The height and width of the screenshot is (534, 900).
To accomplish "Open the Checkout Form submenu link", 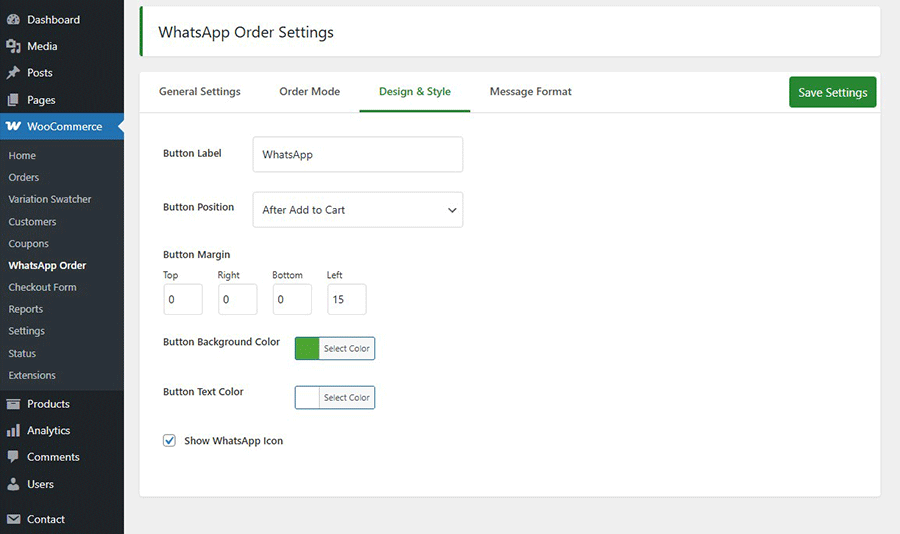I will pos(42,287).
